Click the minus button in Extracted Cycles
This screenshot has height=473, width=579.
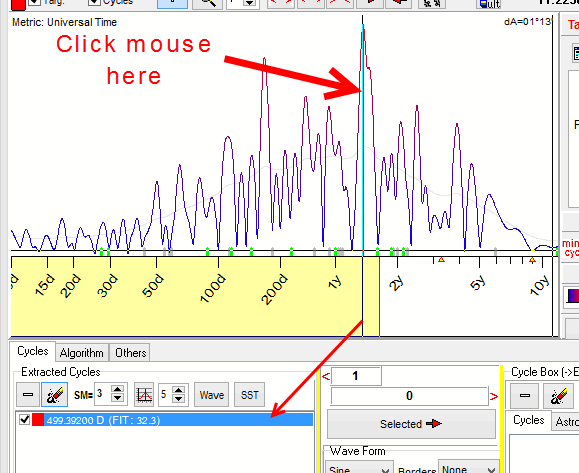pos(28,394)
